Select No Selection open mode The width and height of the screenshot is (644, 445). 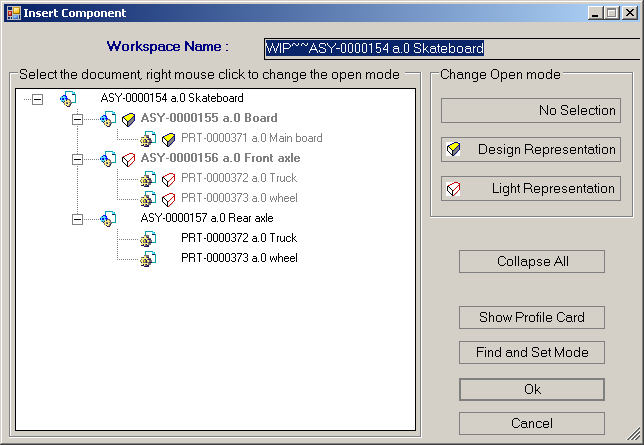click(531, 111)
